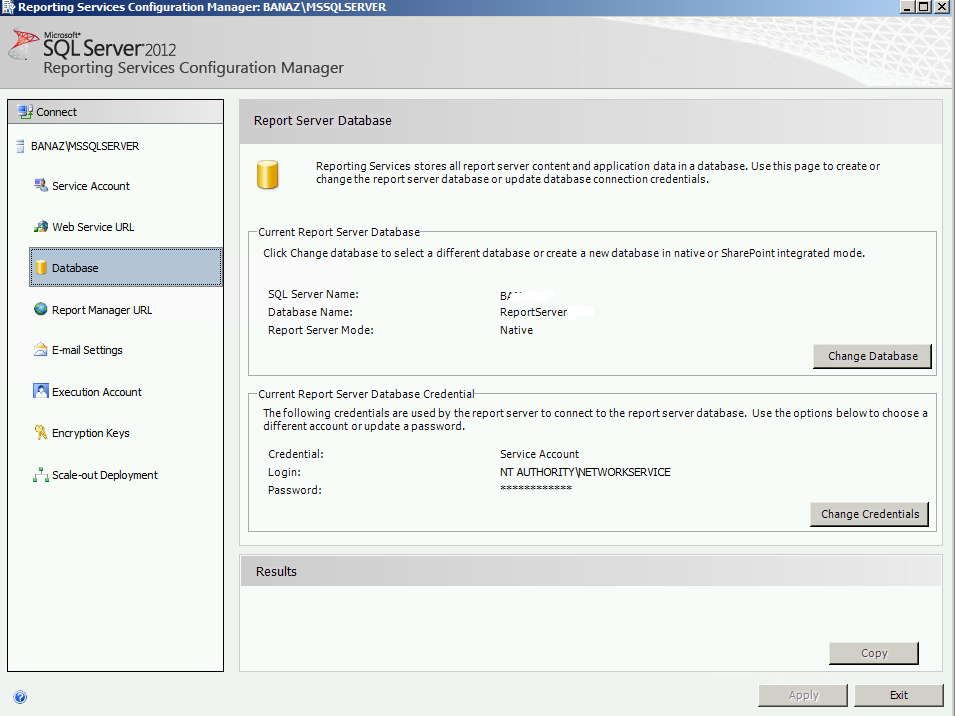The image size is (955, 716).
Task: Maximize the Configuration Manager window
Action: [x=923, y=7]
